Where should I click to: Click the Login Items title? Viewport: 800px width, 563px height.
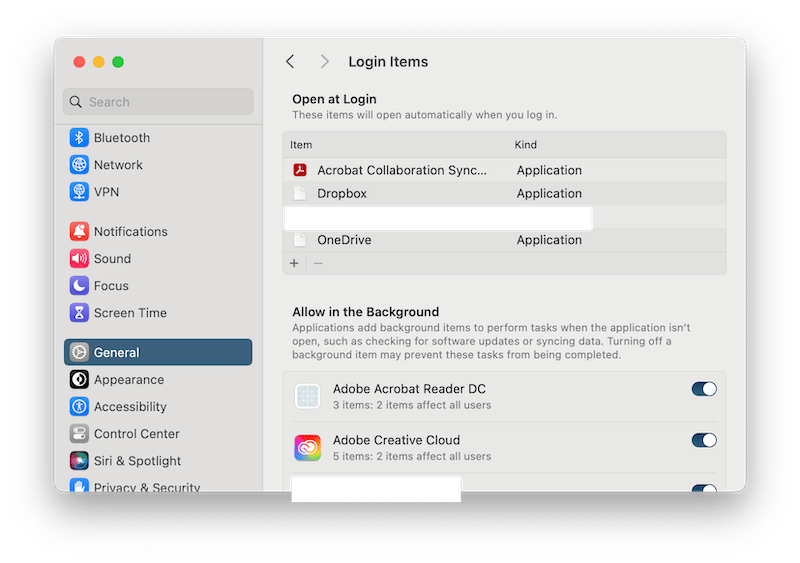pyautogui.click(x=388, y=62)
